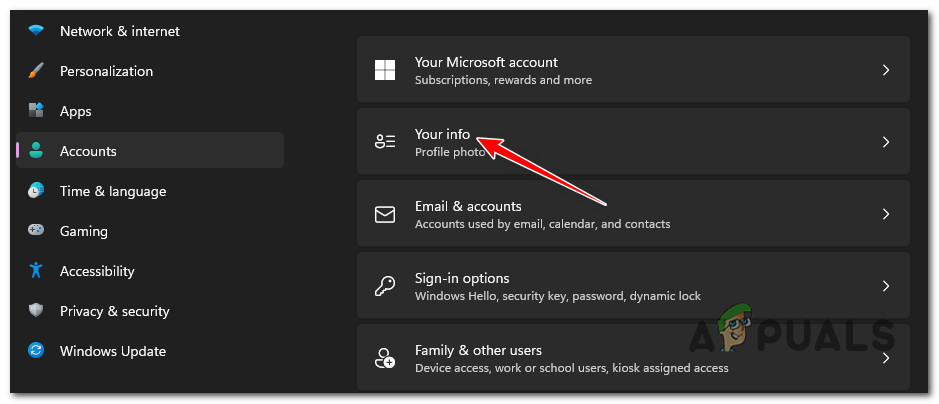Expand Email & accounts chevron arrow

[x=885, y=214]
